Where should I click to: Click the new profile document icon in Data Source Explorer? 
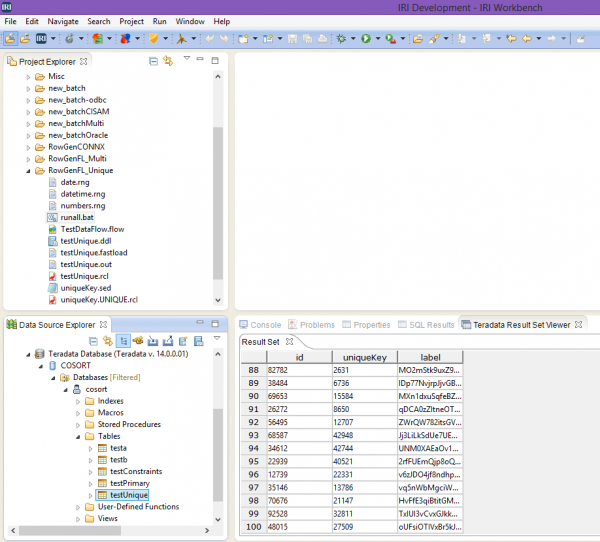coord(183,341)
